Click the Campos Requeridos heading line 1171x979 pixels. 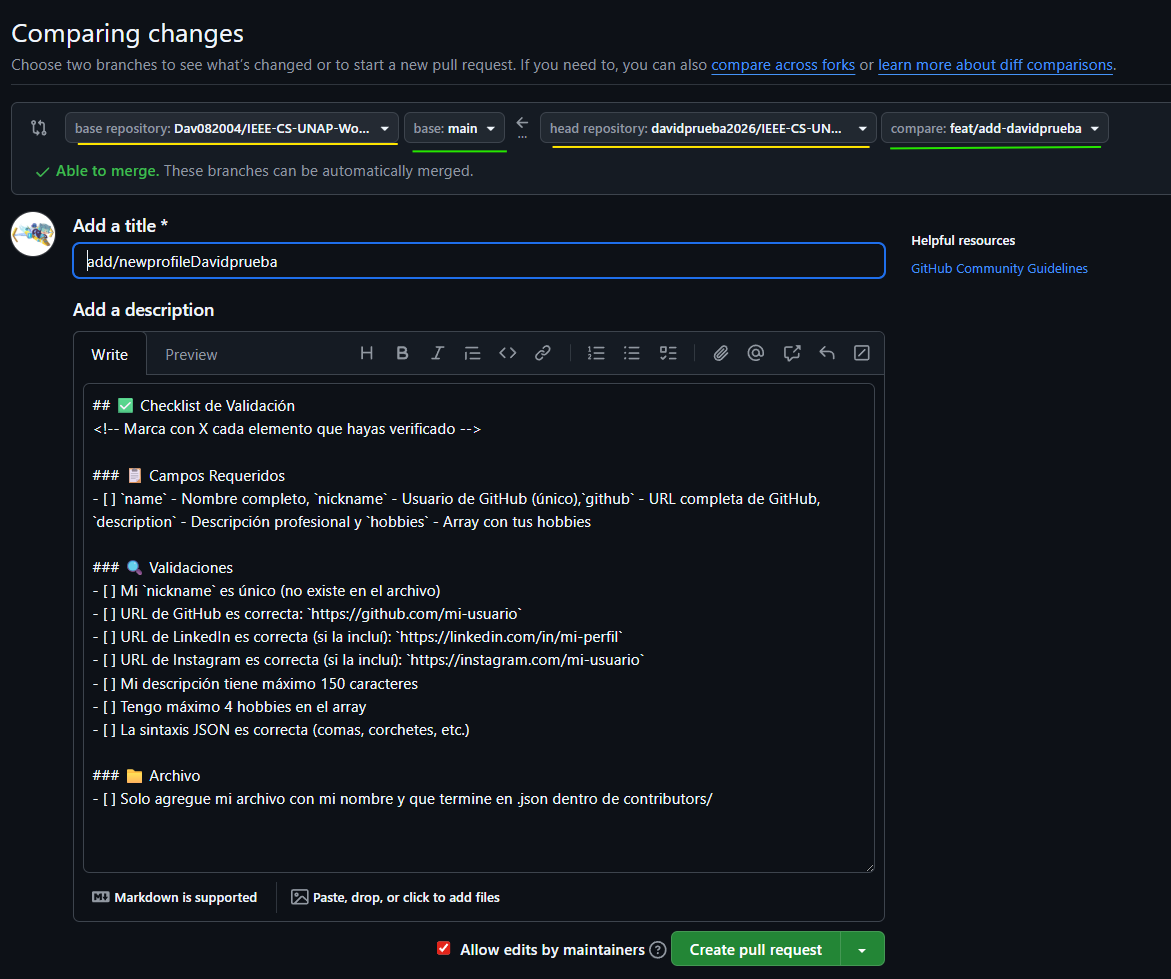pyautogui.click(x=189, y=476)
